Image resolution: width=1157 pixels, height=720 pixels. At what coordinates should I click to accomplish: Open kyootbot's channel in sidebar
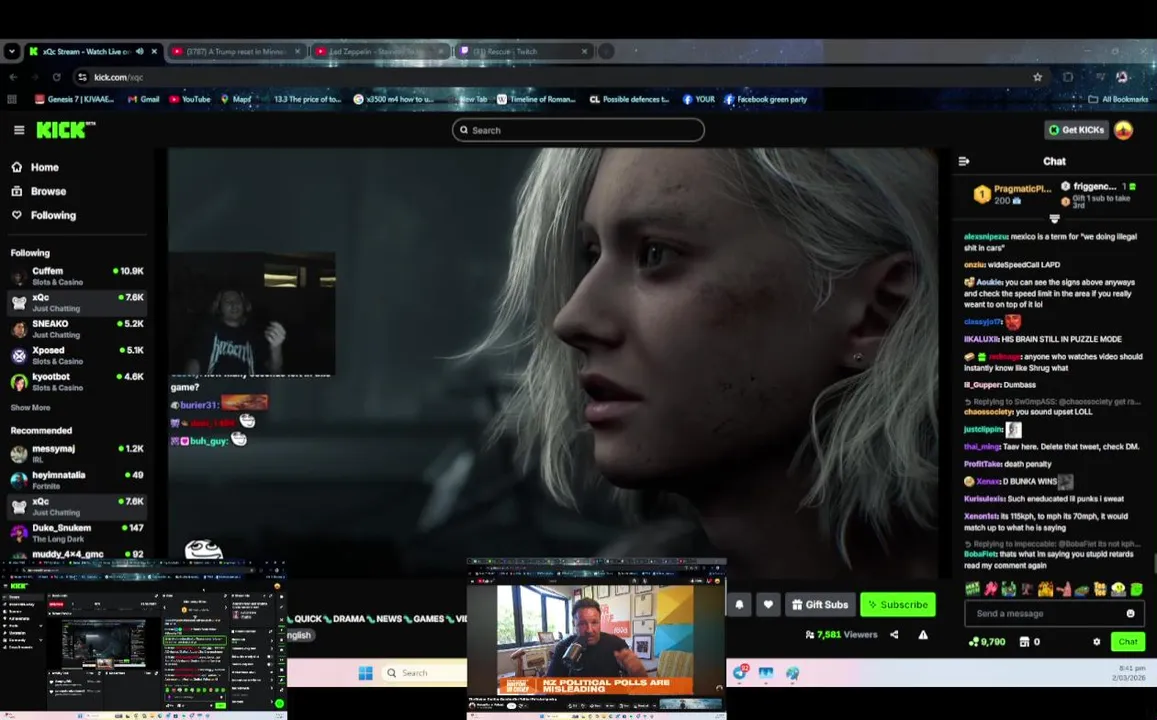(77, 381)
